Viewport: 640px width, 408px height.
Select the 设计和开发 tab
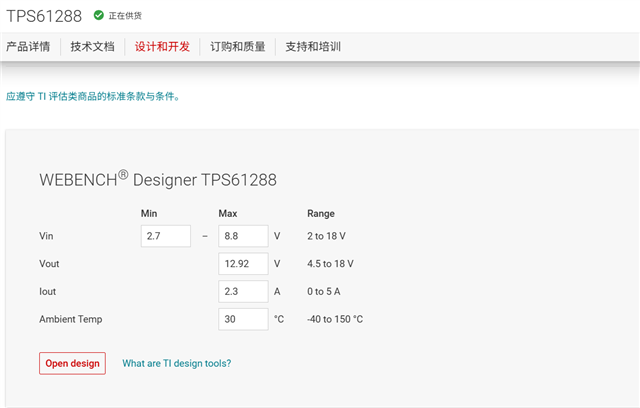[162, 47]
